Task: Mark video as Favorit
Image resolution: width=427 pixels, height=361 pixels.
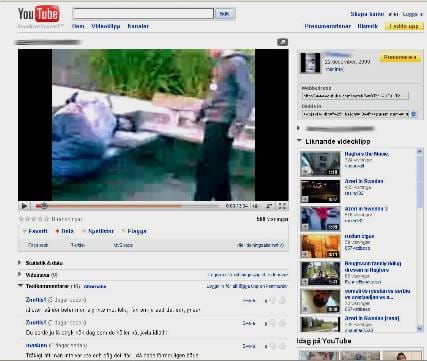Action: pyautogui.click(x=35, y=231)
